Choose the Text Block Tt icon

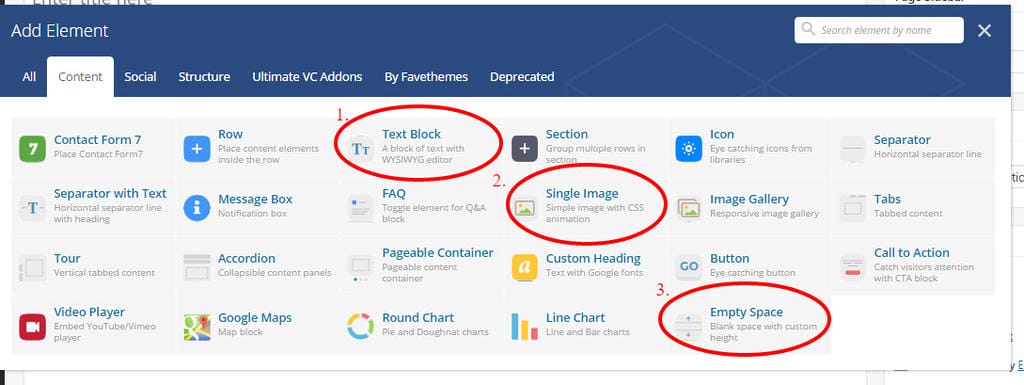click(x=360, y=149)
